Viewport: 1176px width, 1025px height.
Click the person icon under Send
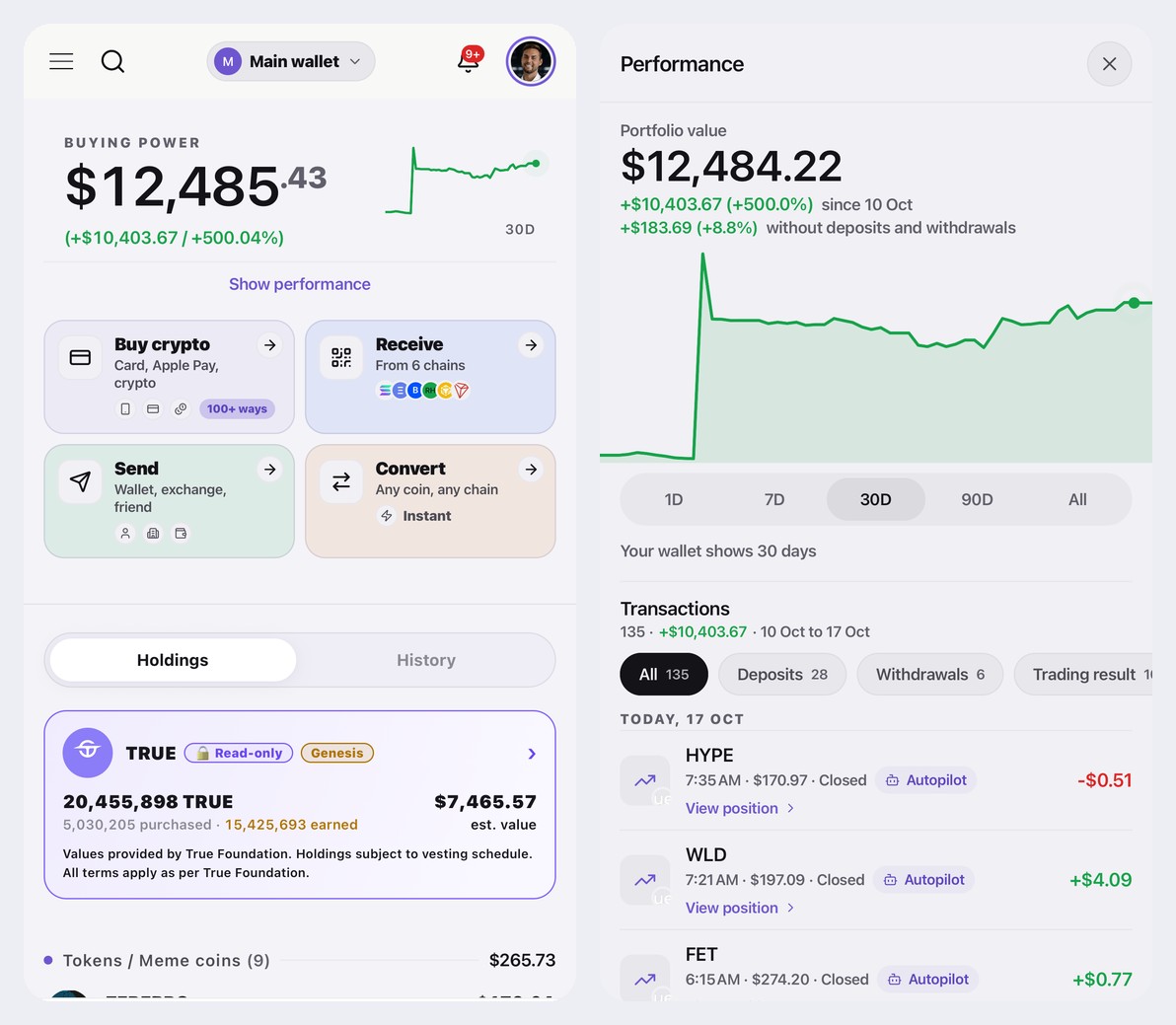pos(125,533)
